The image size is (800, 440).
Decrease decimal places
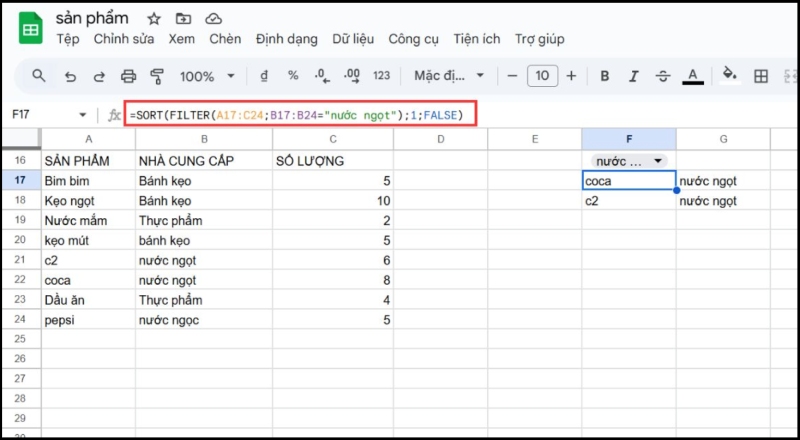tap(322, 76)
